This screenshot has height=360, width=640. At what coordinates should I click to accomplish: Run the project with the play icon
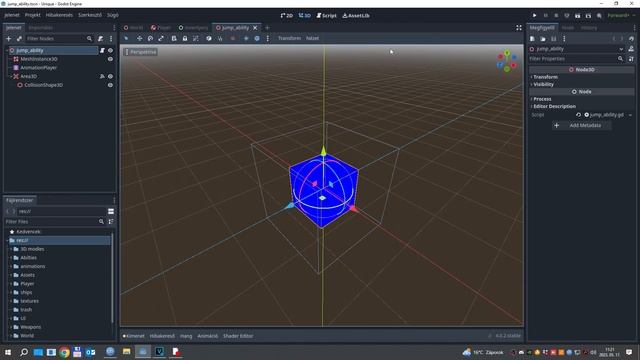[x=534, y=16]
